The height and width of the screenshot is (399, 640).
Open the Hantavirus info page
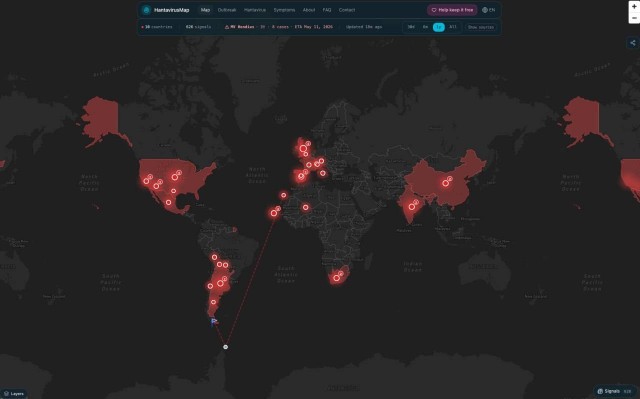coord(255,10)
